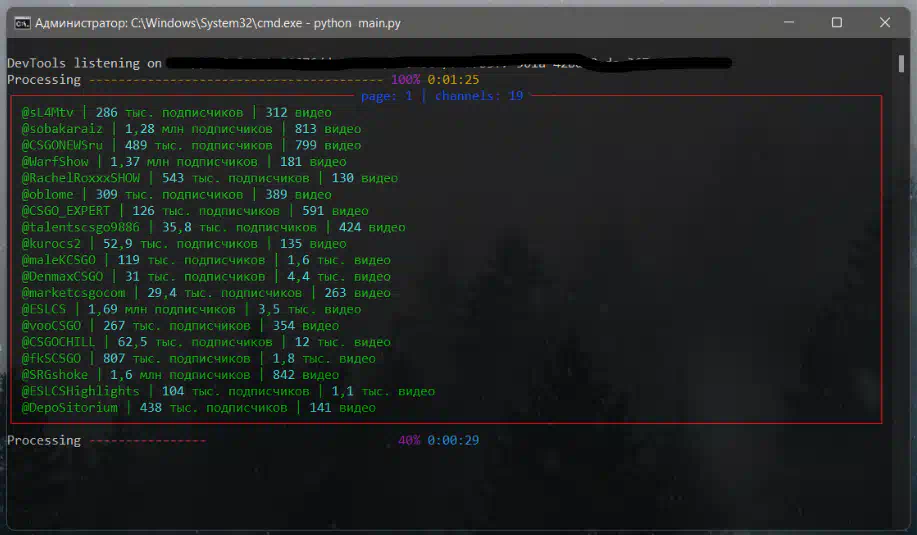Image resolution: width=917 pixels, height=535 pixels.
Task: Select the @kurocs2 channel name
Action: point(51,243)
